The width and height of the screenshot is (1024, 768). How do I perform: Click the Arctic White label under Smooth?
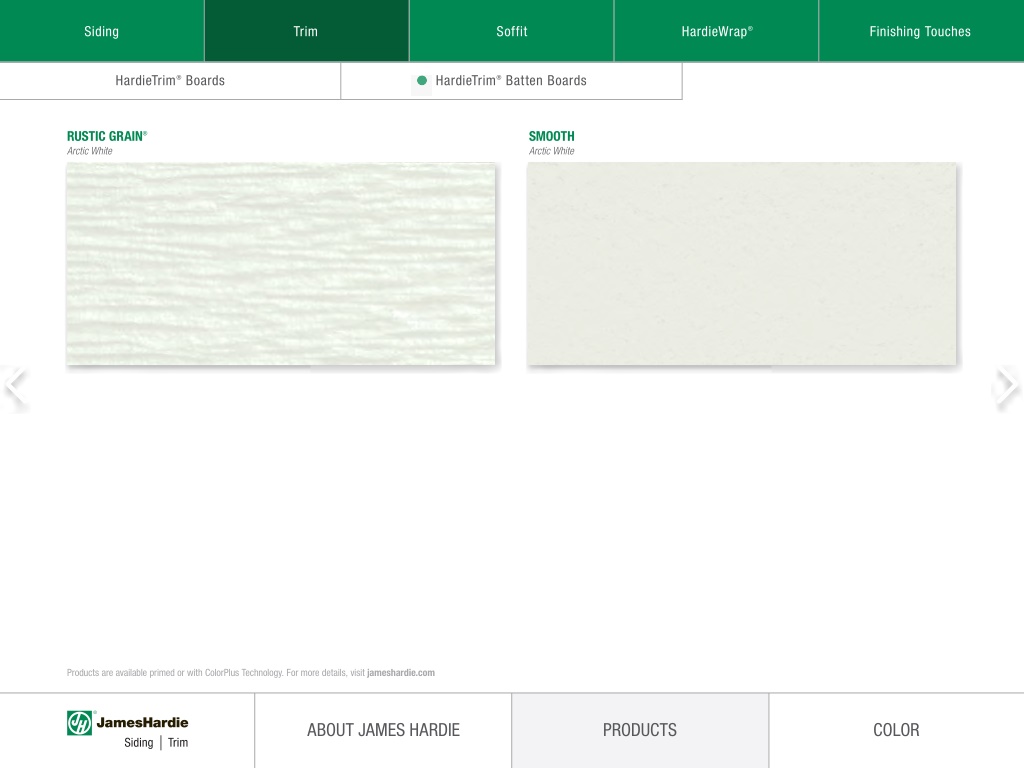point(552,151)
